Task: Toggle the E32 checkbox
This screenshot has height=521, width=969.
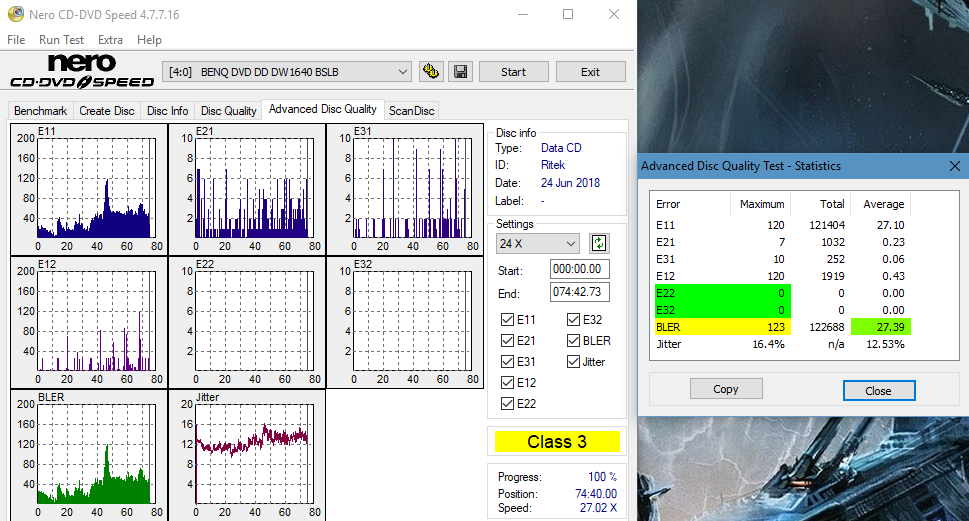Action: 573,320
